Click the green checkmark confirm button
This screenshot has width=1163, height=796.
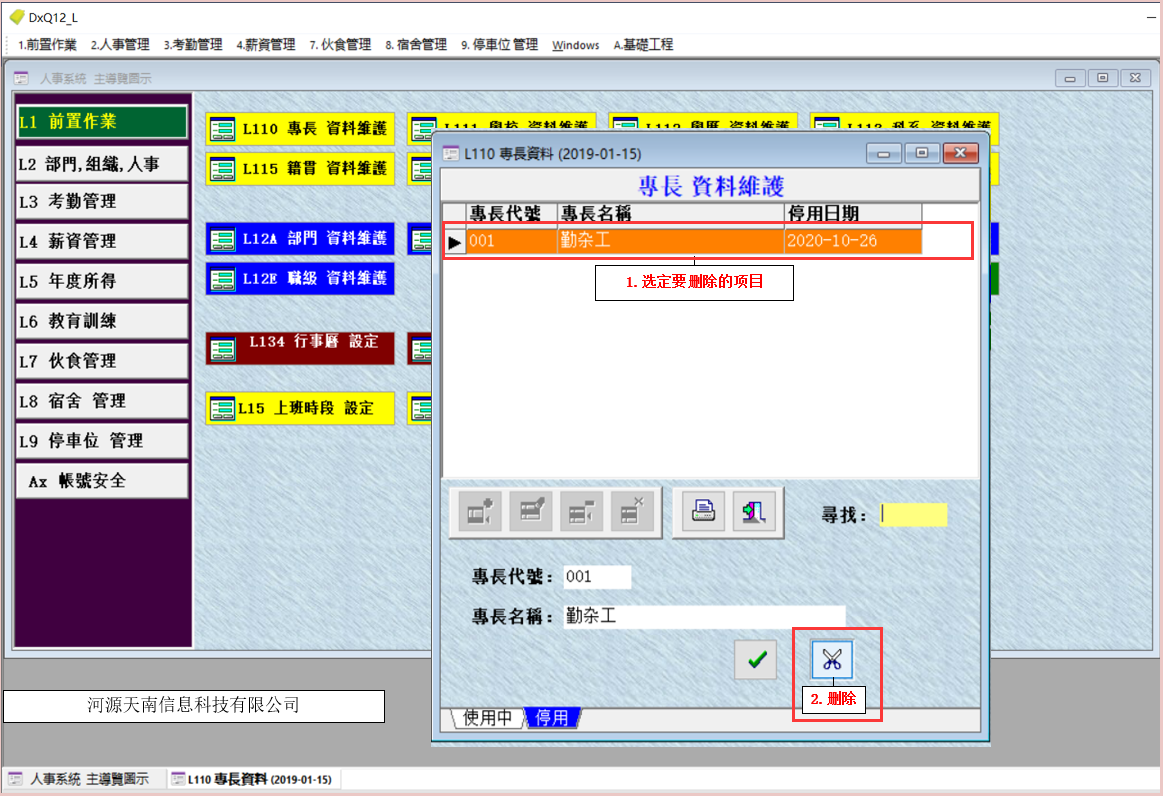tap(756, 660)
